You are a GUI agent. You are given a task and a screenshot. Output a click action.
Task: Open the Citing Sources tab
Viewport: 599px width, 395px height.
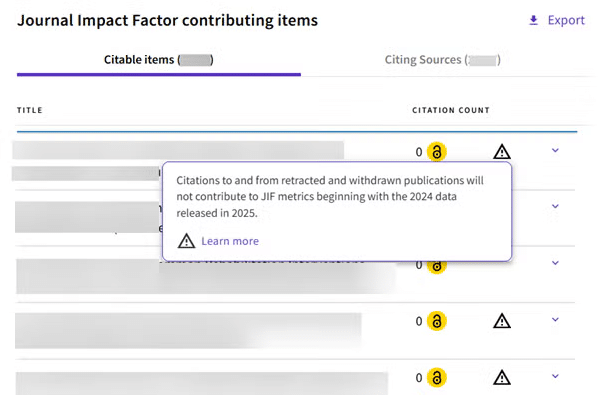pyautogui.click(x=442, y=60)
